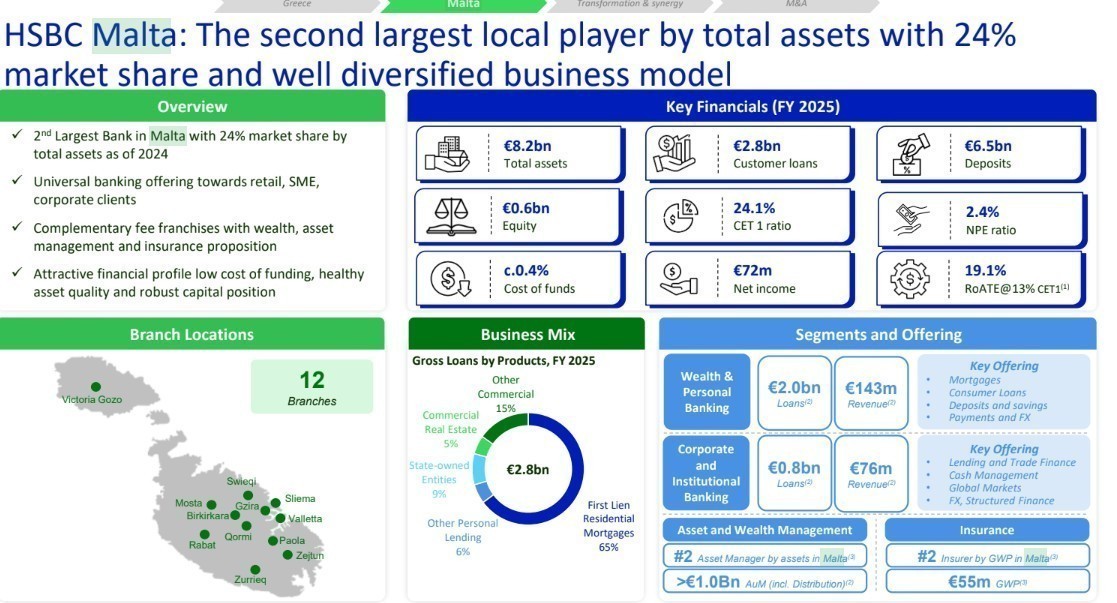This screenshot has width=1117, height=603.
Task: Select the Wealth & Personal Banking box
Action: pyautogui.click(x=706, y=392)
